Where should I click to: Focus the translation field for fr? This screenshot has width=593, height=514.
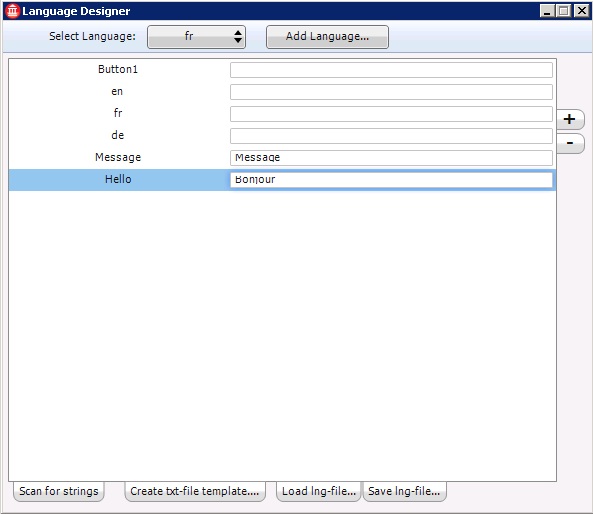point(391,114)
